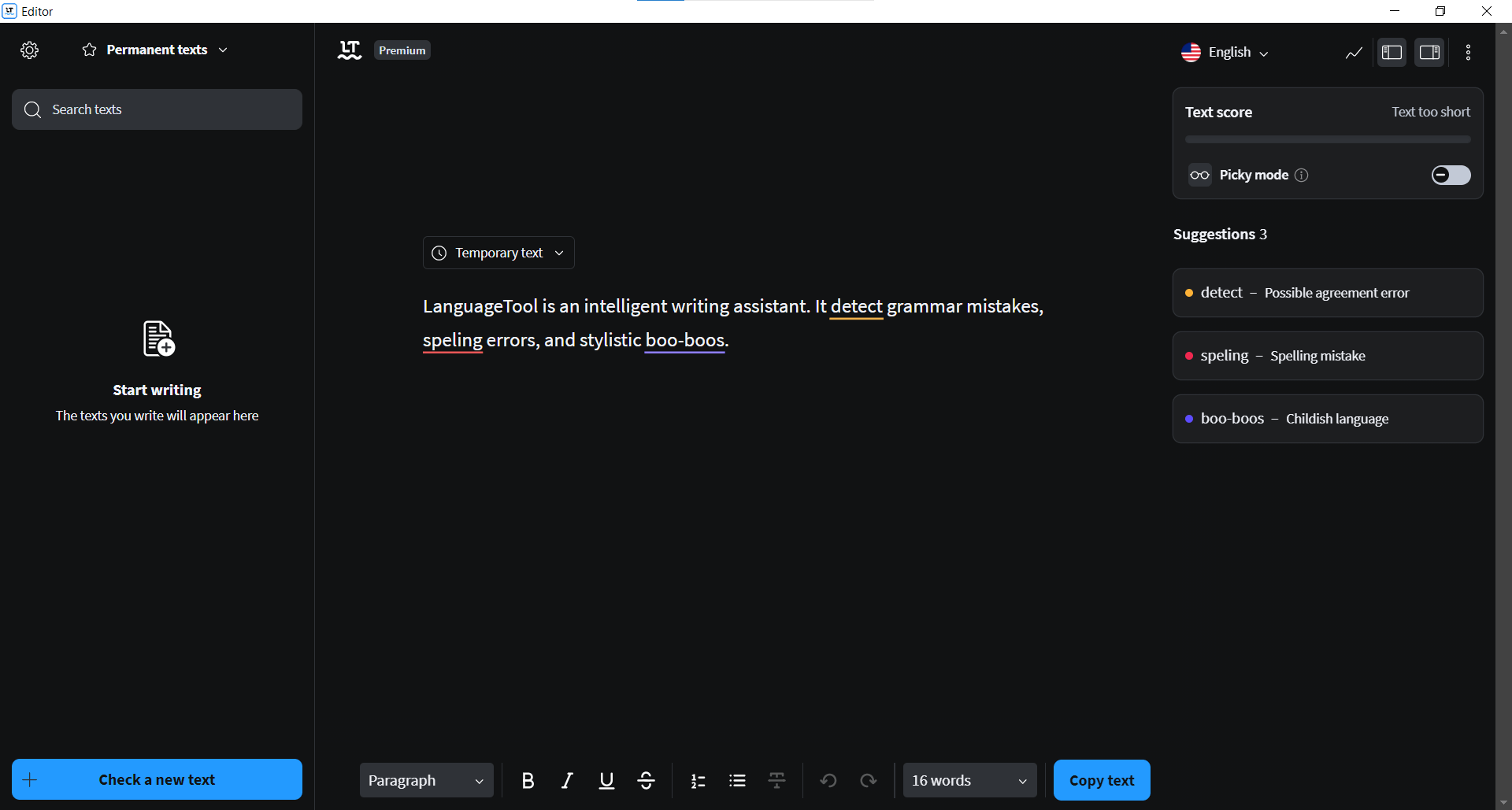This screenshot has height=810, width=1512.
Task: Open the boo-boos childish language suggestion
Action: 1328,419
